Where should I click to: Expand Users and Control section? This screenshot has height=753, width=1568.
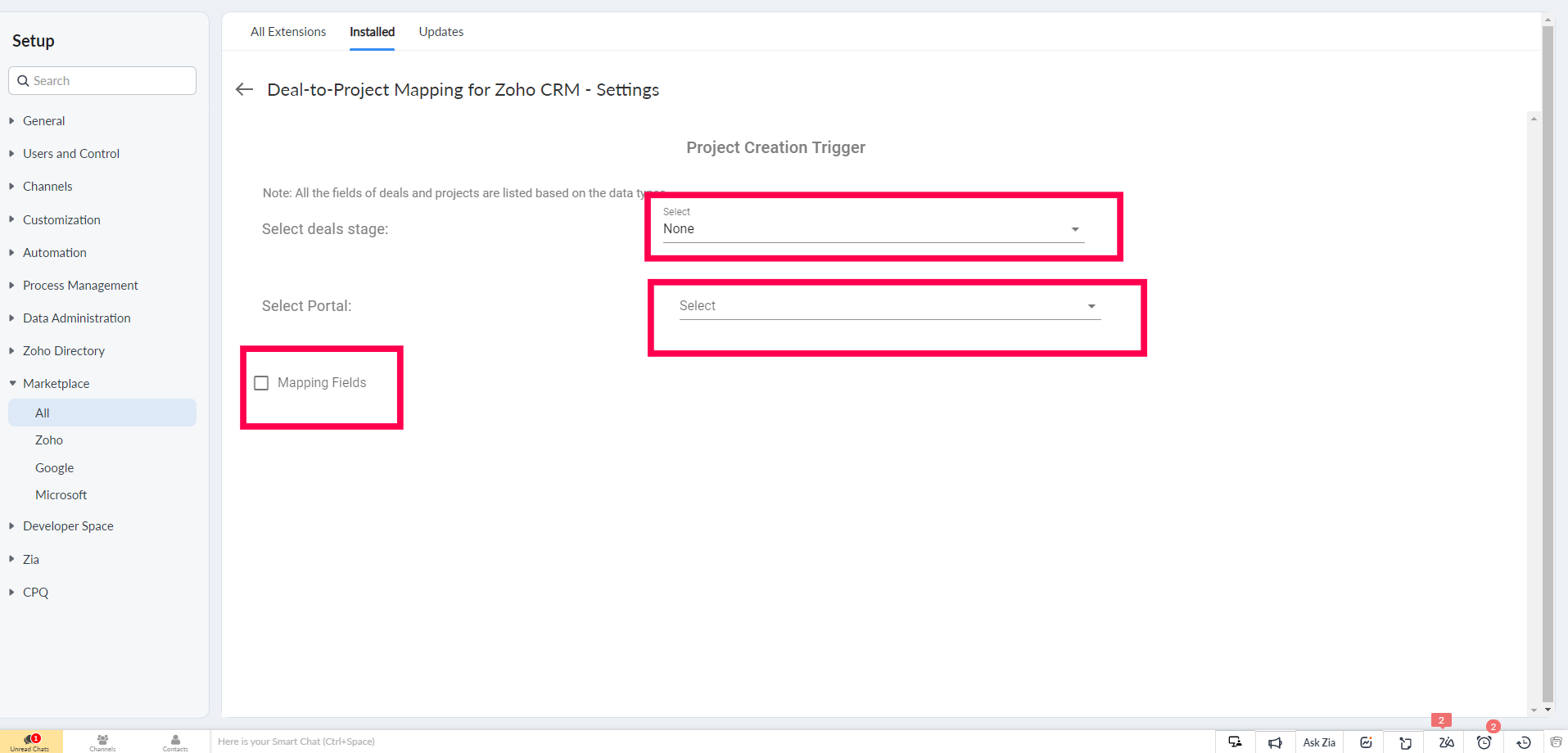point(71,153)
